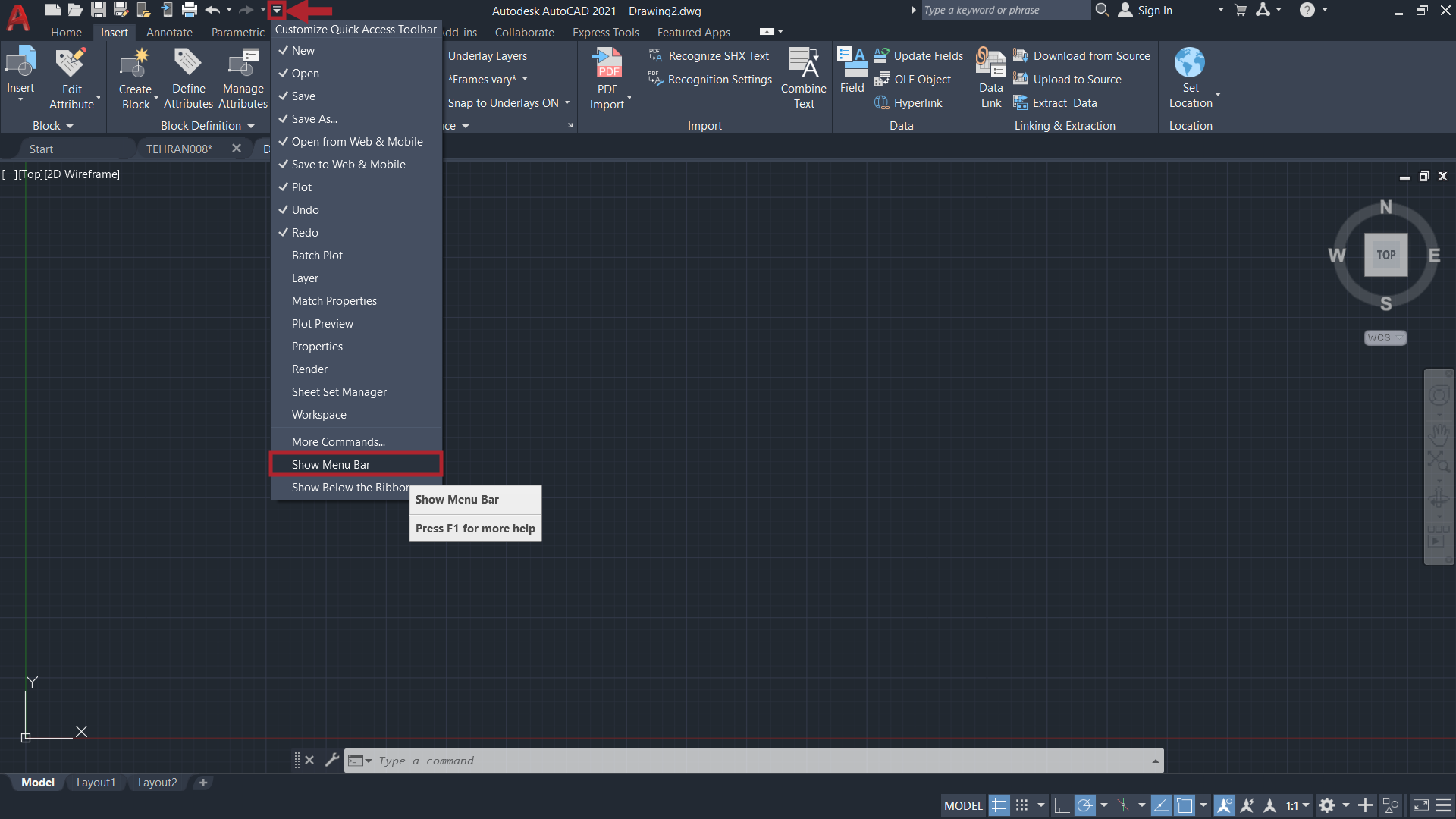Click the Update Fields icon
Image resolution: width=1456 pixels, height=819 pixels.
click(881, 55)
